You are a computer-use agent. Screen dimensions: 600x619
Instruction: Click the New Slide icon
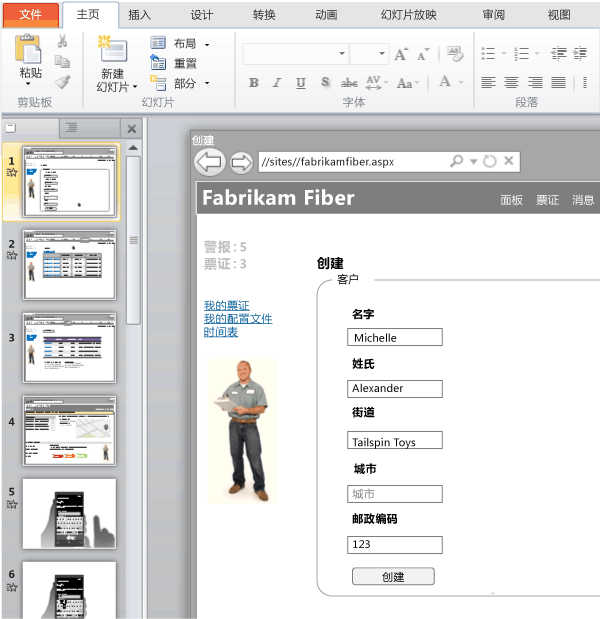(x=112, y=49)
